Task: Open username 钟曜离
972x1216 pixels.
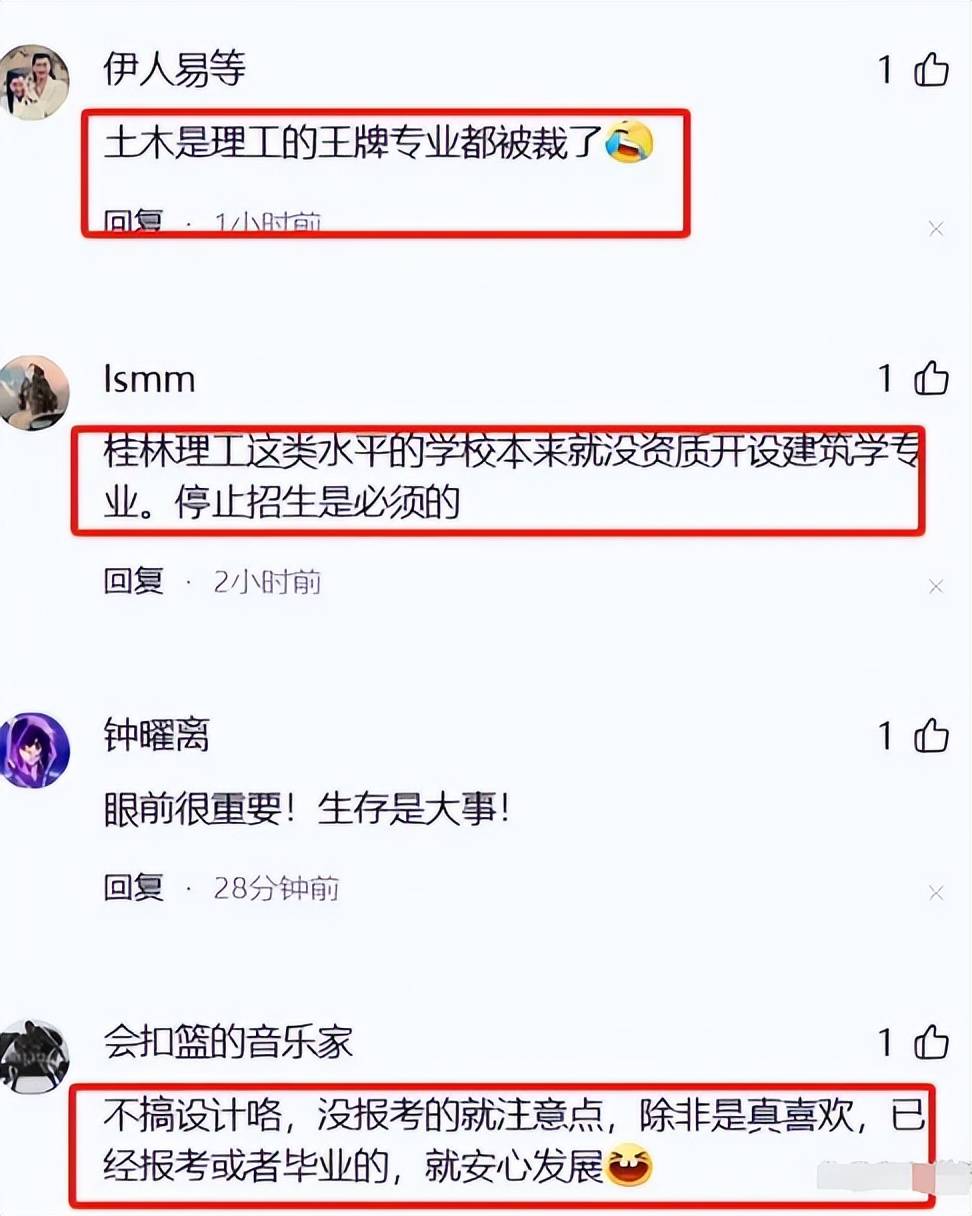Action: click(x=157, y=737)
